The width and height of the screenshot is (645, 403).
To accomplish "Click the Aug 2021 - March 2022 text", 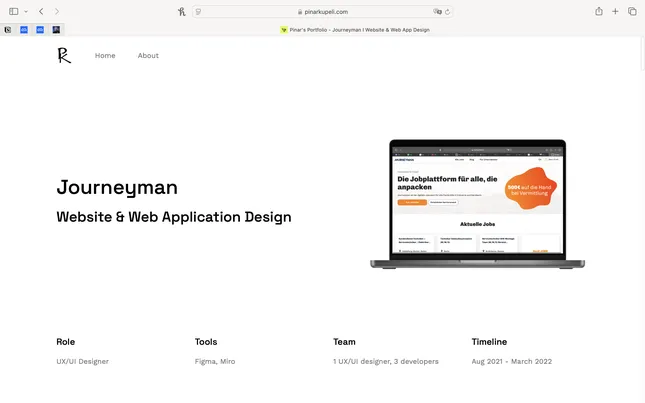I will point(512,361).
